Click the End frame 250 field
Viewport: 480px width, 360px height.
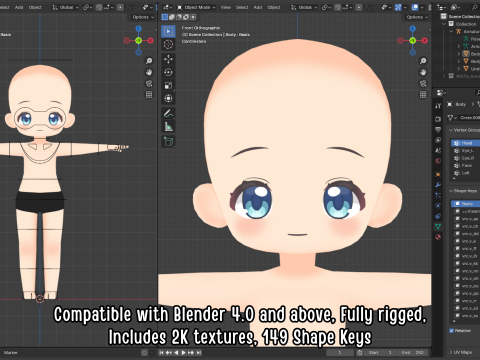click(x=413, y=353)
